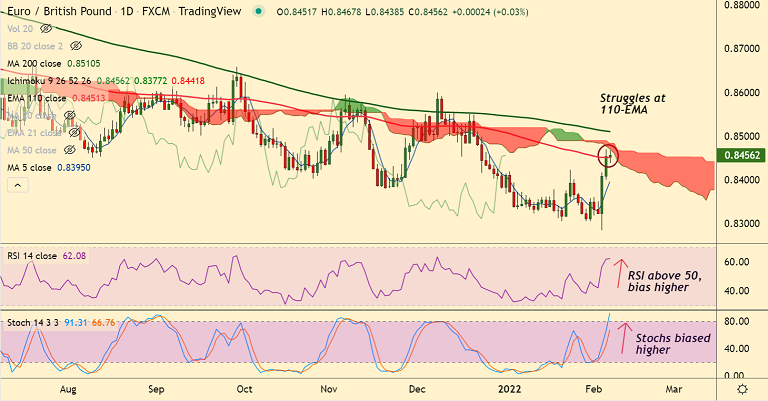Click the 0.83000 price axis label
Screen dimensions: 768x401
pyautogui.click(x=742, y=223)
